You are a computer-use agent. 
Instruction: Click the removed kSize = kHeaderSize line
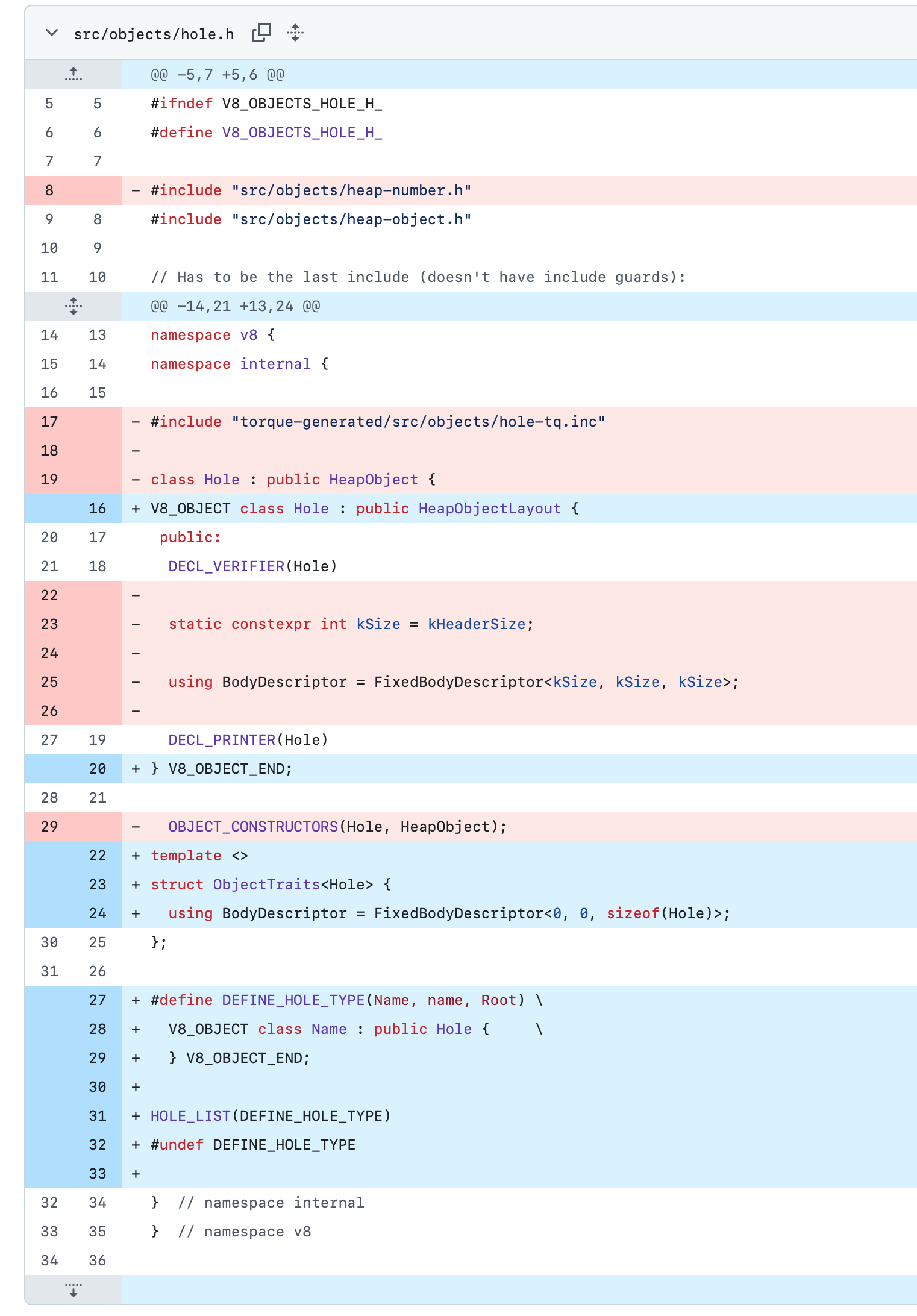[x=351, y=624]
